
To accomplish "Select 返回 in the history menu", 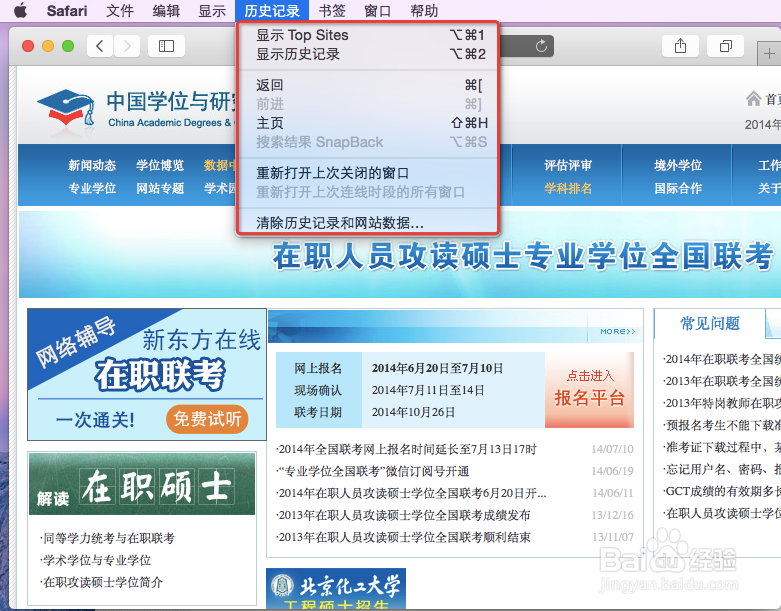I will [368, 85].
